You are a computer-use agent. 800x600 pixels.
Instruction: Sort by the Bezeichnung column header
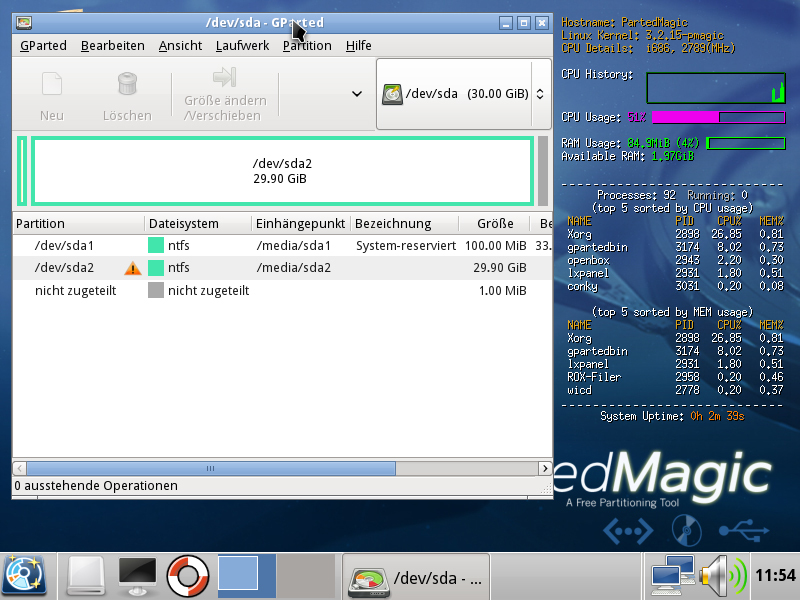405,223
